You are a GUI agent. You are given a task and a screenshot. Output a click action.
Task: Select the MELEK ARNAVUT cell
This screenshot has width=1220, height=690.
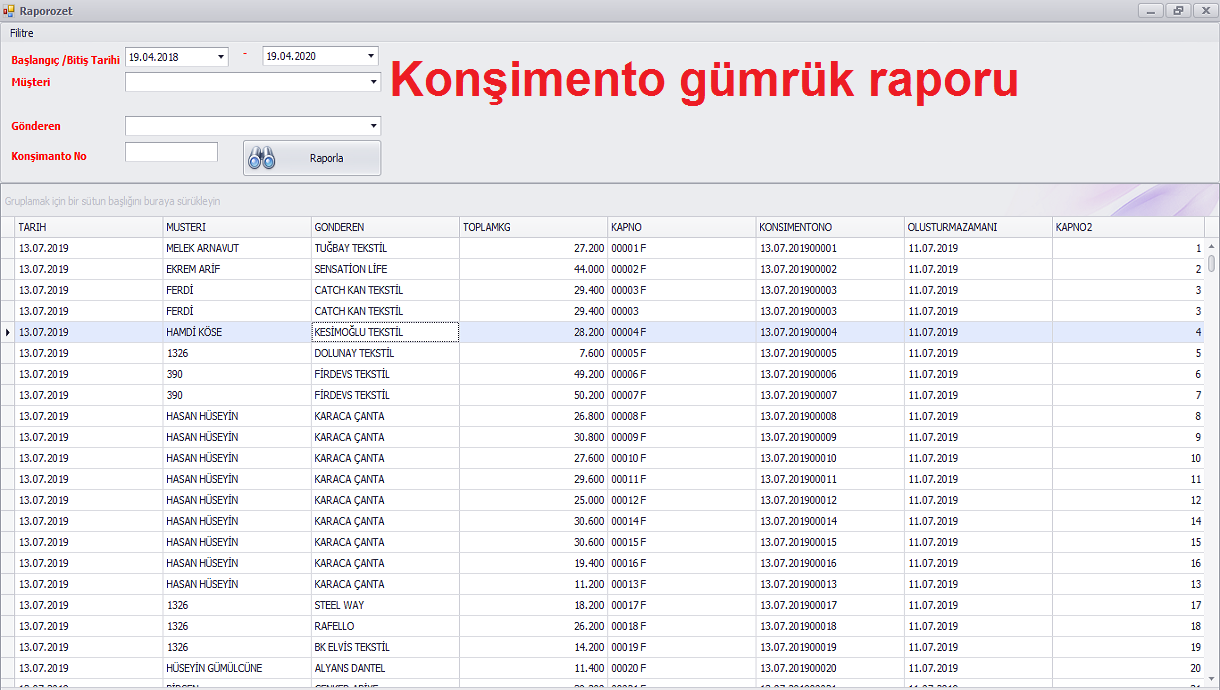[237, 248]
